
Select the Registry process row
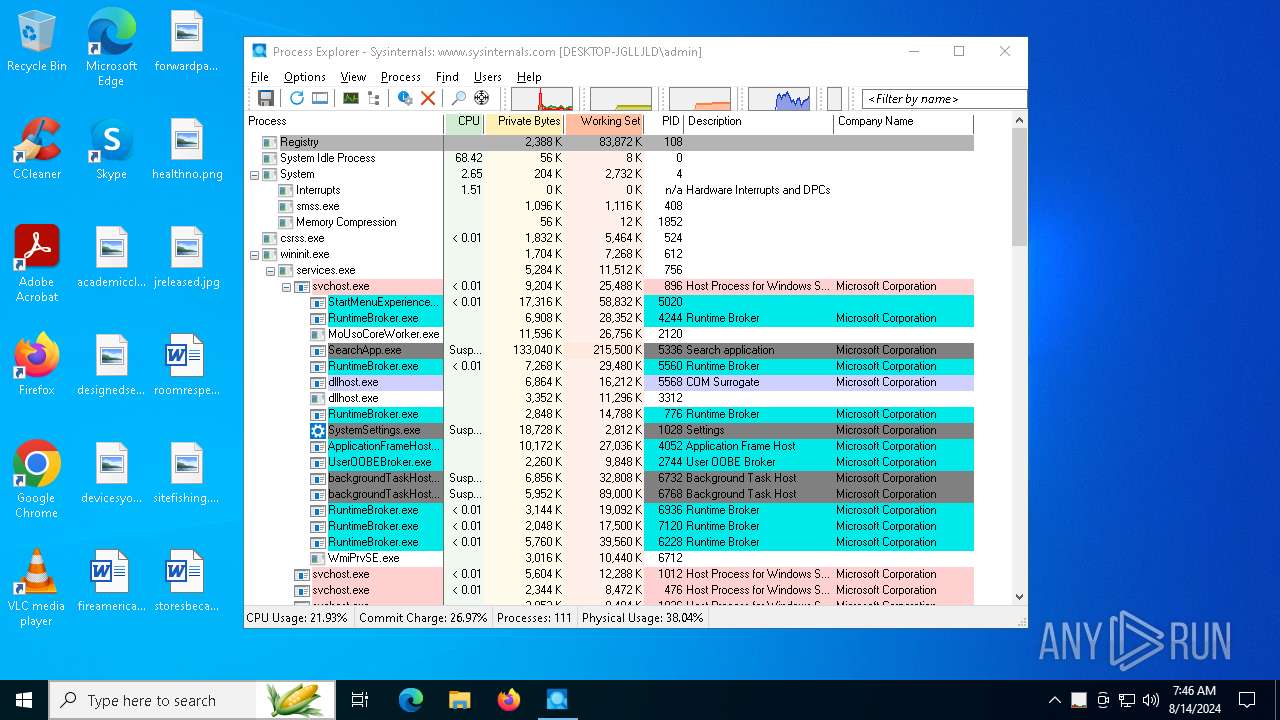pyautogui.click(x=609, y=143)
